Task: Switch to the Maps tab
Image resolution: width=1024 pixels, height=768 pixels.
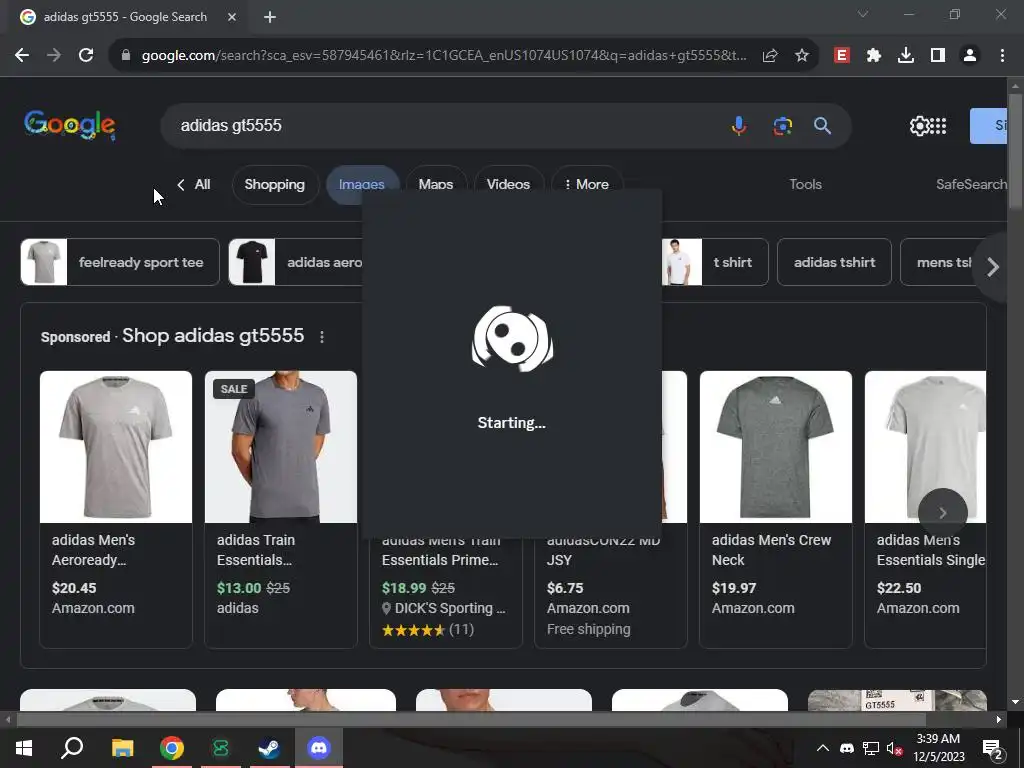Action: tap(436, 185)
